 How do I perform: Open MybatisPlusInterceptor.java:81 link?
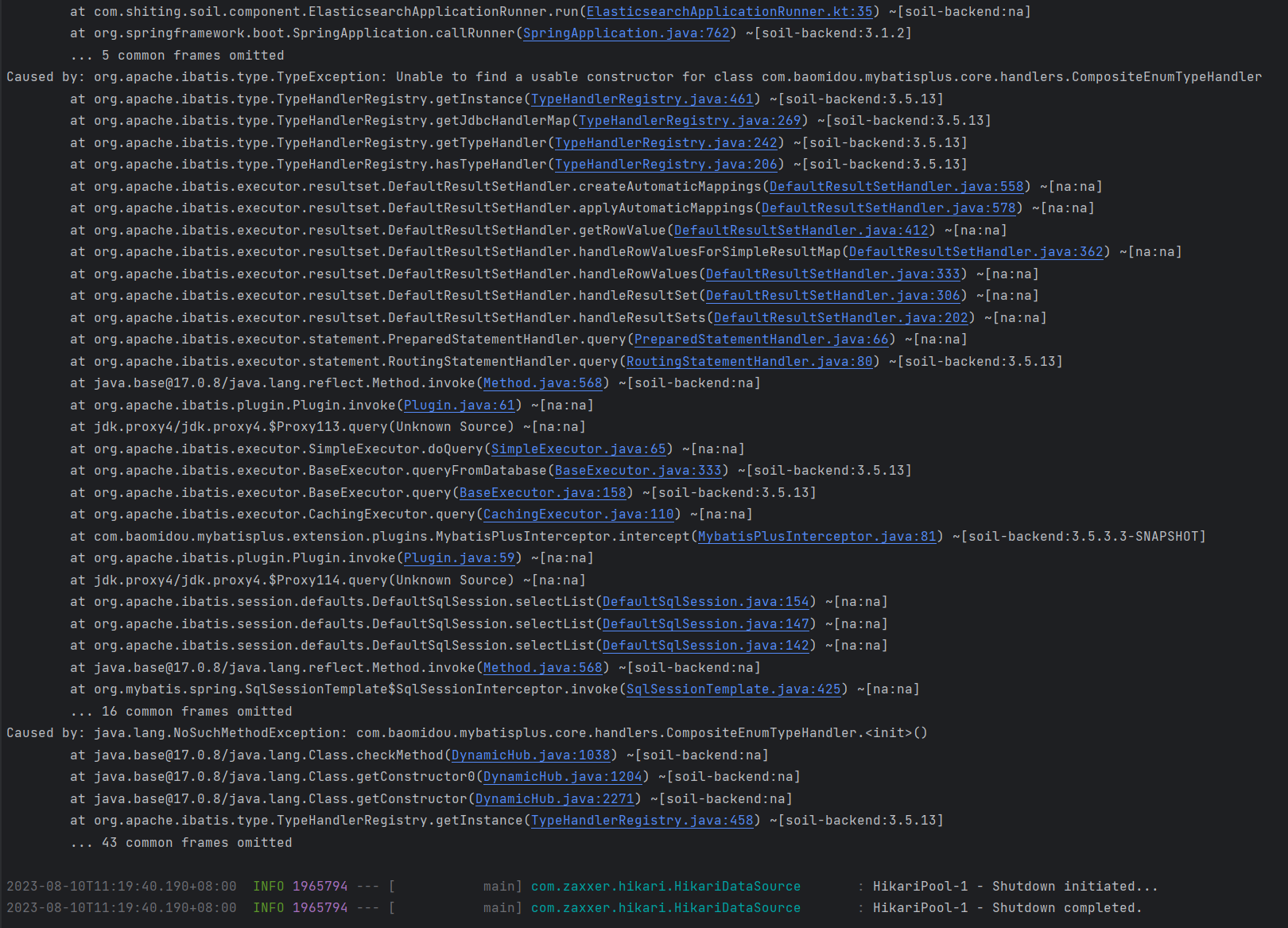817,537
